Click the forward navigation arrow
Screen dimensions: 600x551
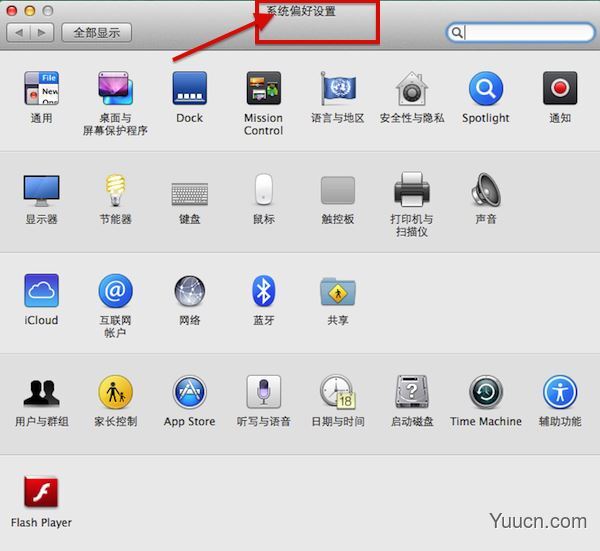pyautogui.click(x=41, y=32)
